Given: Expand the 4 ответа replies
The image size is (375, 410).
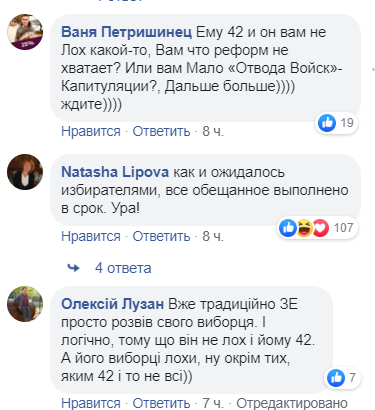Looking at the screenshot, I should [x=123, y=268].
